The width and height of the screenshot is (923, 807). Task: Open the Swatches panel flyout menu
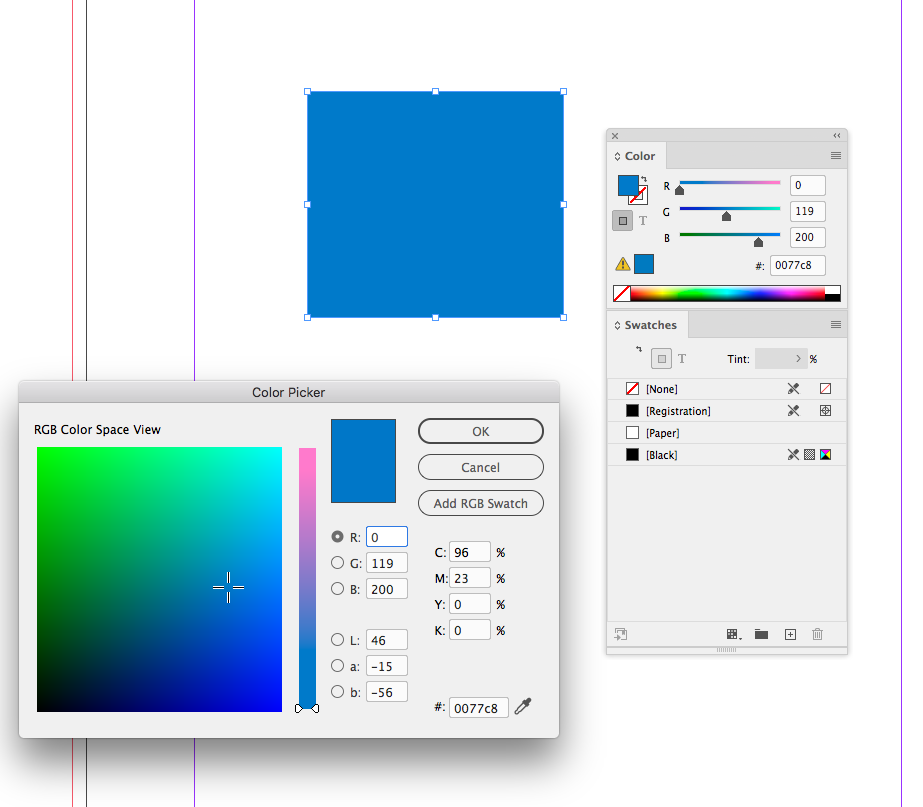pos(836,325)
